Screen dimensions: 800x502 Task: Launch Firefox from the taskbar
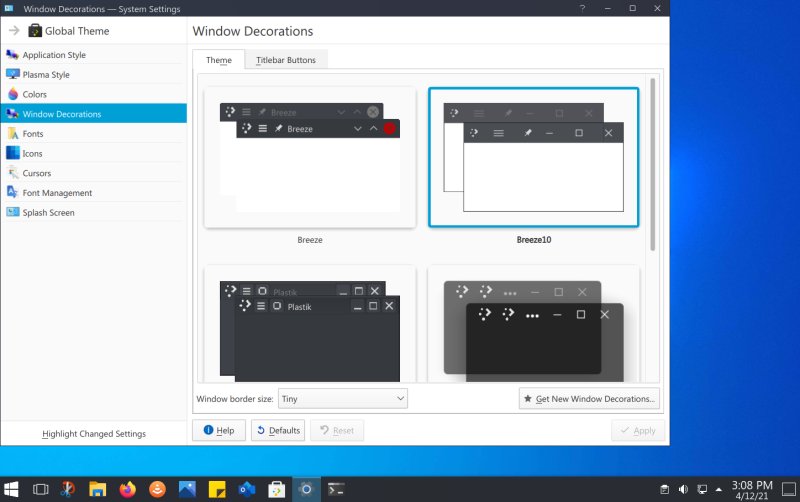pyautogui.click(x=127, y=489)
